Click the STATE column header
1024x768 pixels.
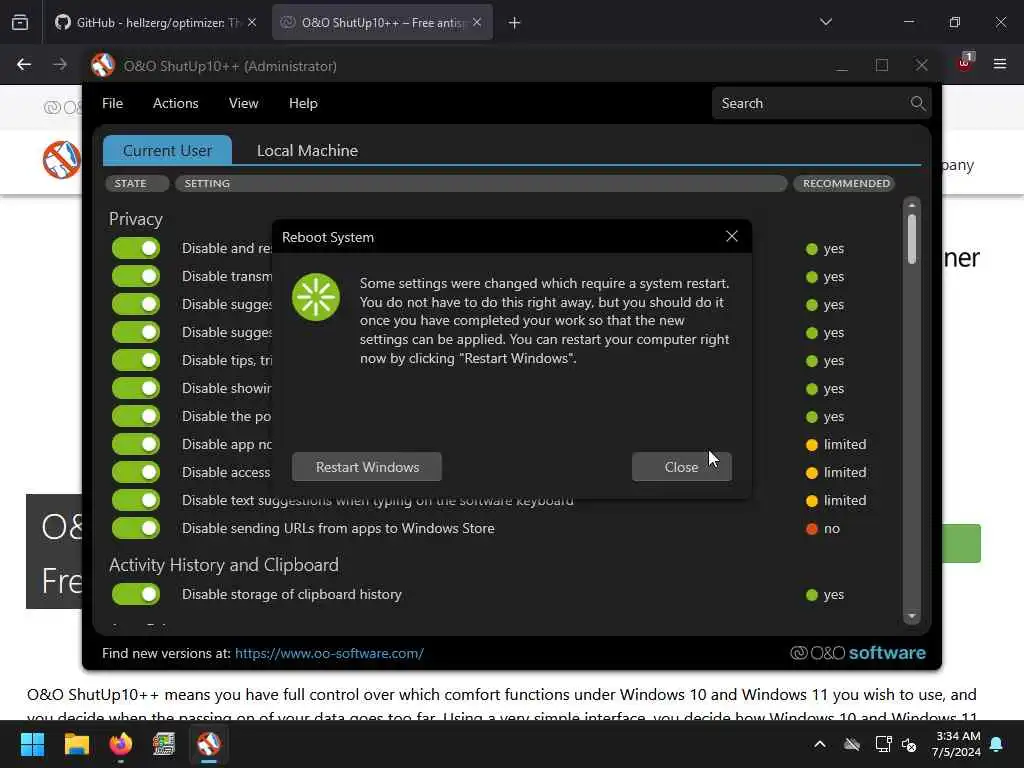point(136,184)
